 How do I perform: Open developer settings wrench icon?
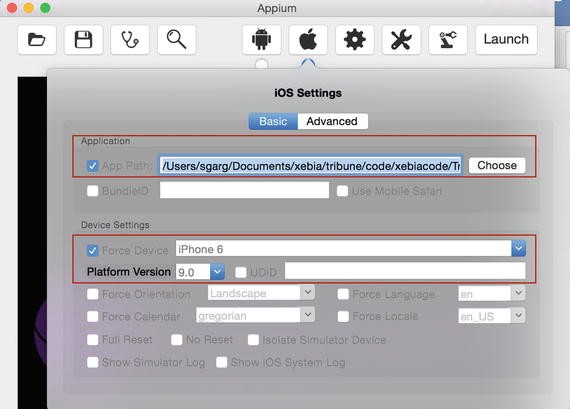coord(401,40)
